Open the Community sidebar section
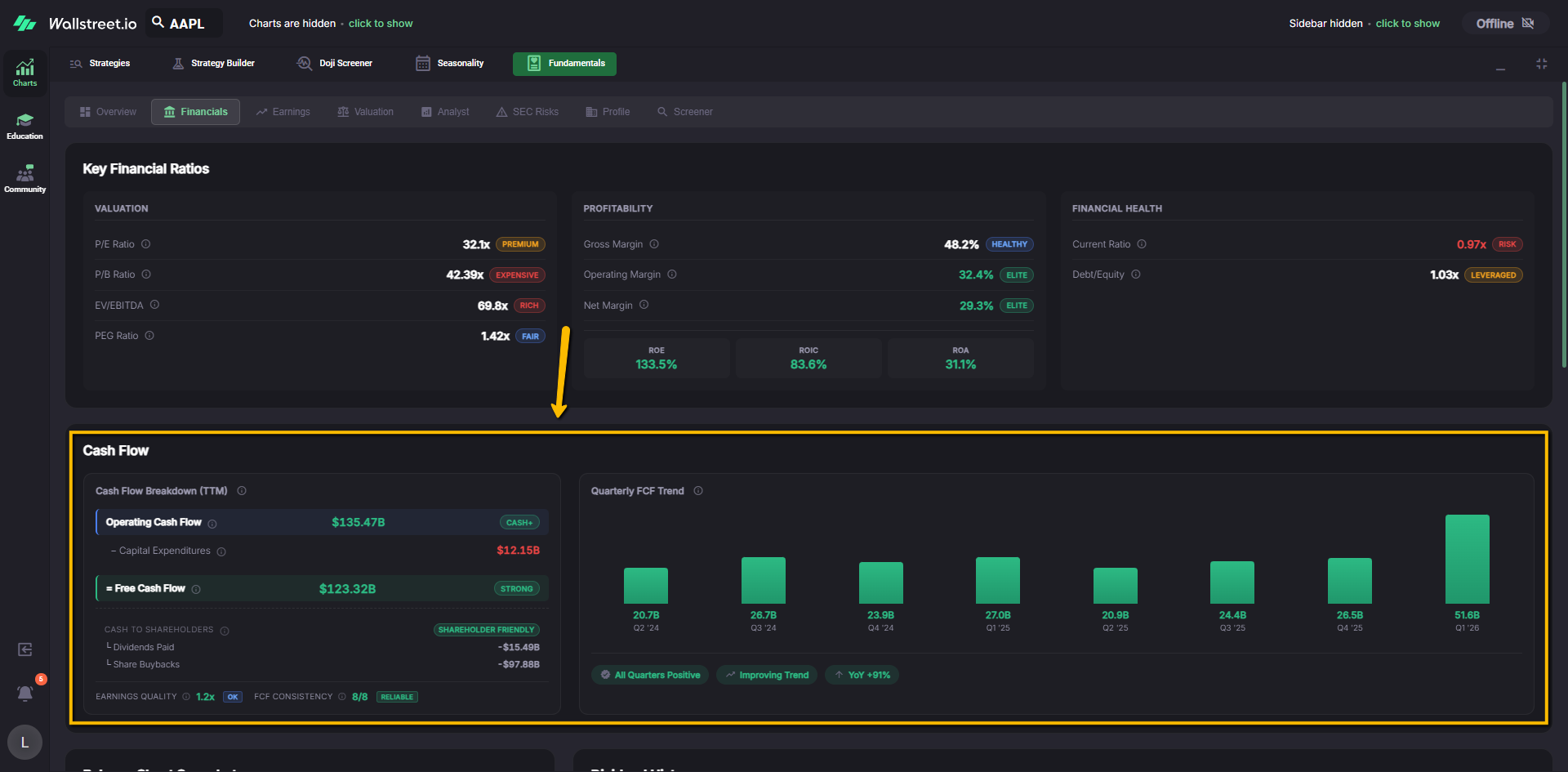This screenshot has width=1568, height=772. [x=24, y=179]
